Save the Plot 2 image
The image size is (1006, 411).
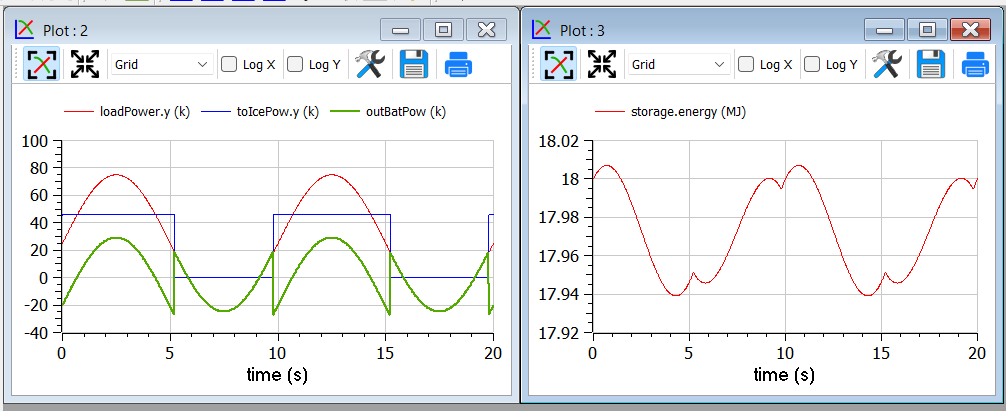(413, 65)
